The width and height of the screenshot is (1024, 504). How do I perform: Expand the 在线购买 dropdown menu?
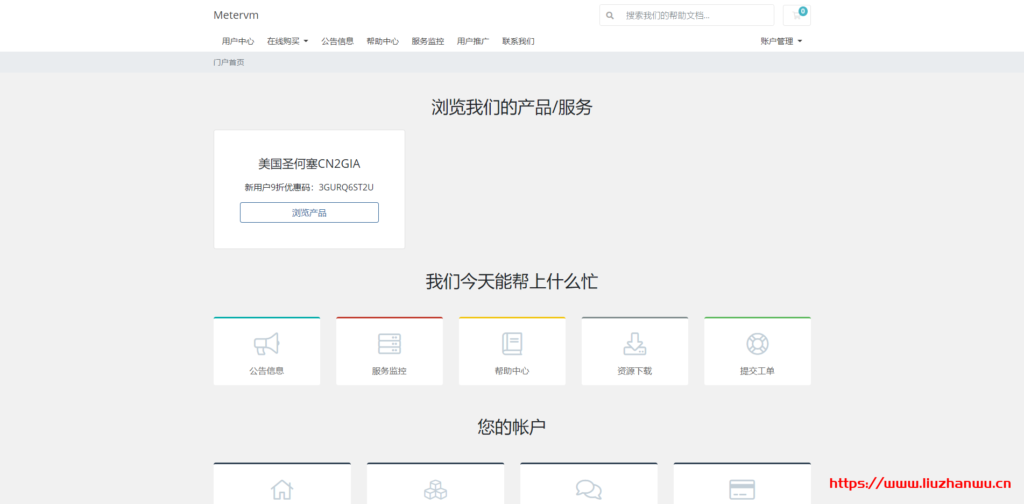[x=287, y=42]
